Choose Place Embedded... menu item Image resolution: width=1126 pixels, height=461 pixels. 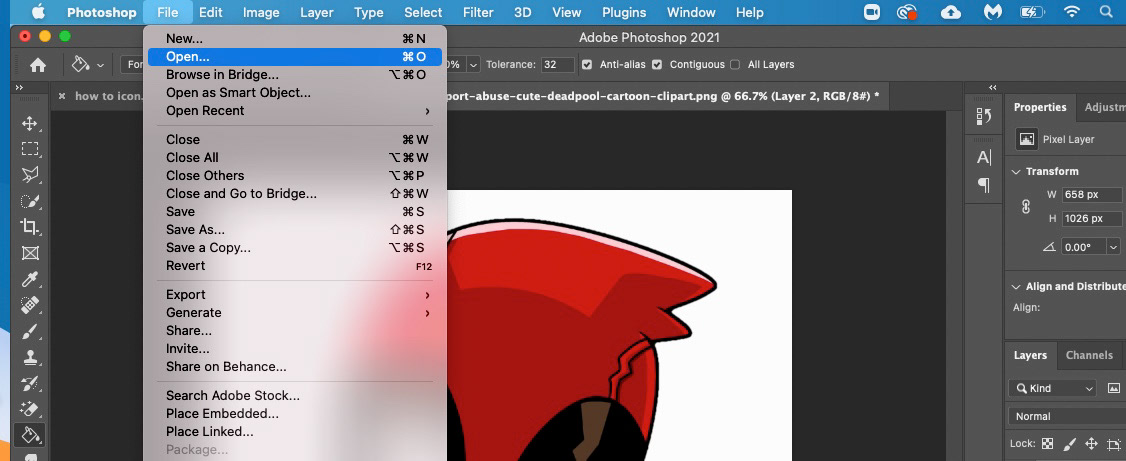[294, 414]
